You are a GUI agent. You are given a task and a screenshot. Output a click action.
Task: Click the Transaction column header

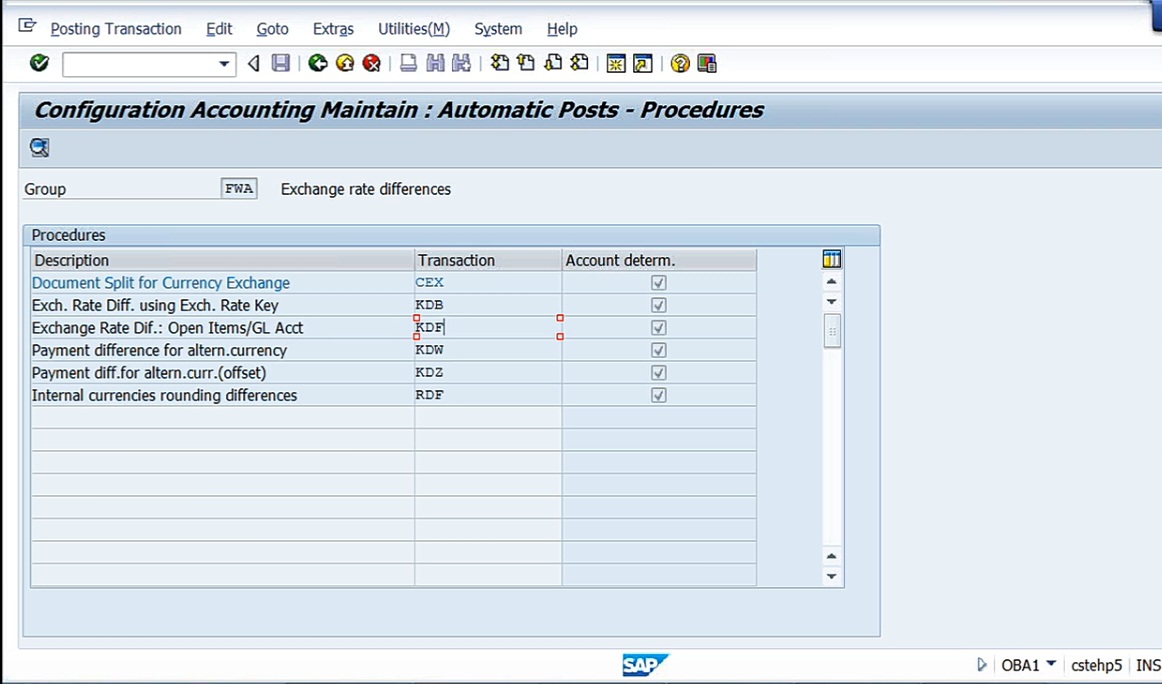(488, 260)
